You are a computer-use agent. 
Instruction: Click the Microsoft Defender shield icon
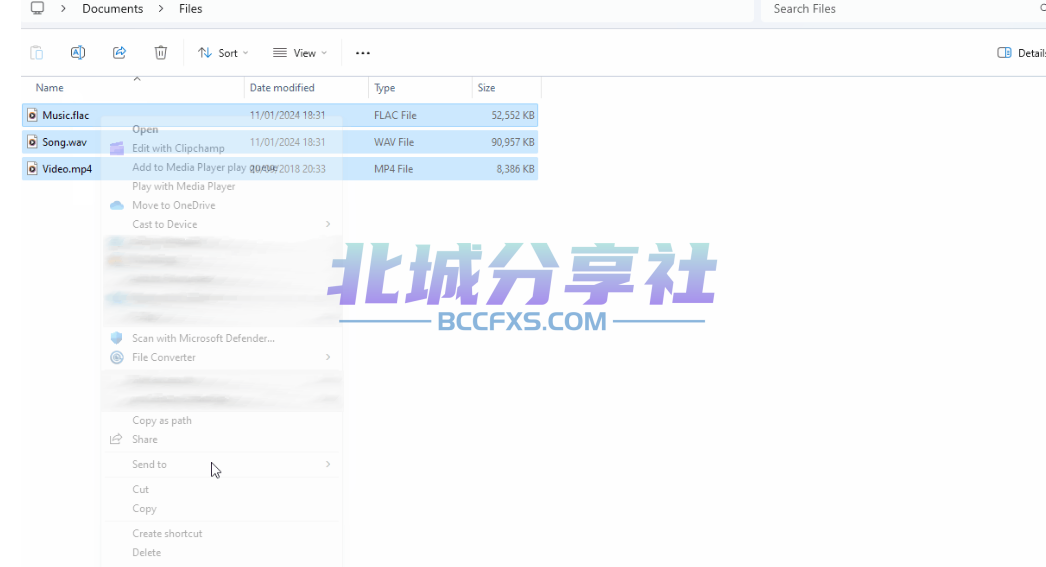(x=117, y=338)
